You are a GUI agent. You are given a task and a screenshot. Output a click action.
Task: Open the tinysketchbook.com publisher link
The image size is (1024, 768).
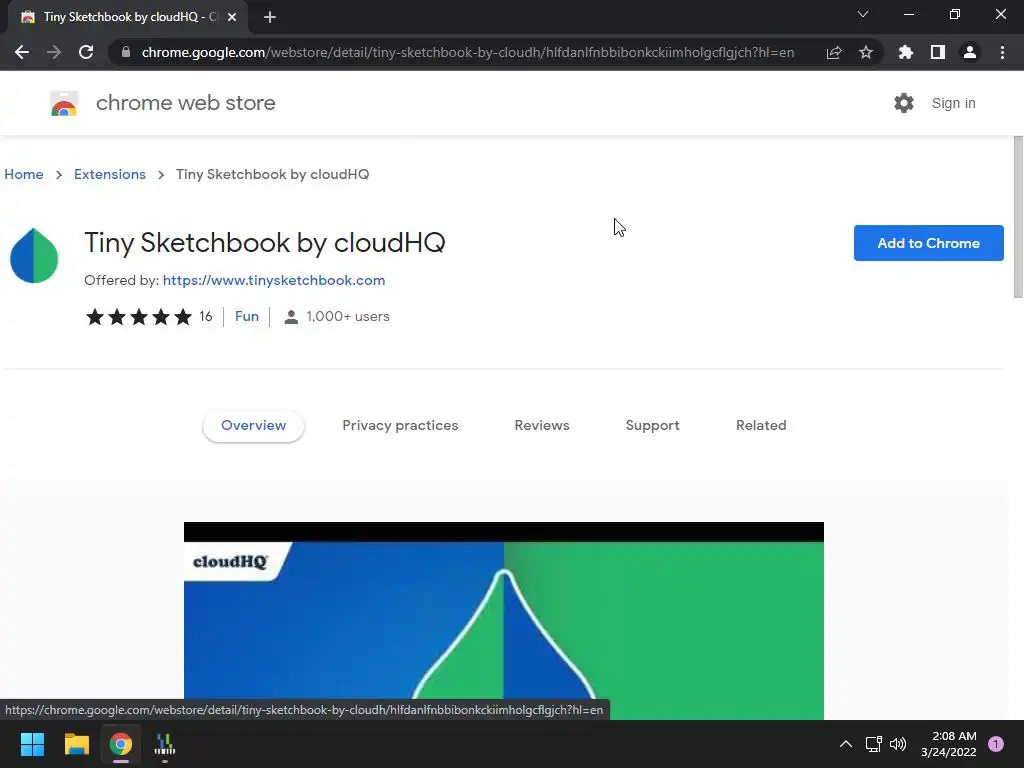click(274, 280)
